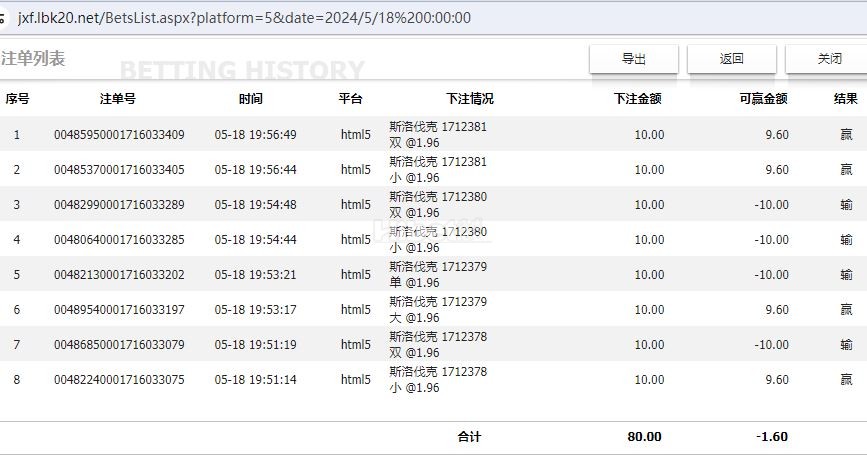The image size is (867, 460).
Task: Click the time 05-18 19:56:44
Action: [255, 170]
